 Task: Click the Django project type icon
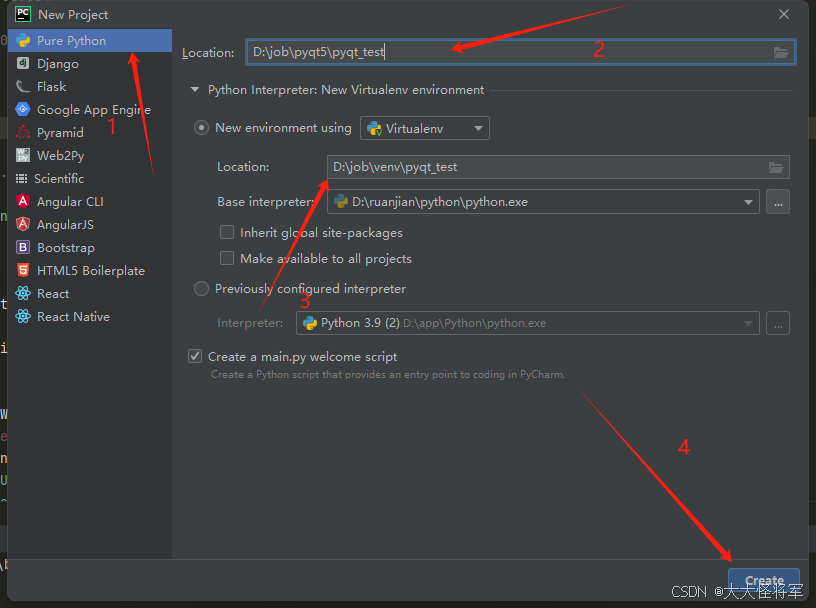pos(23,63)
